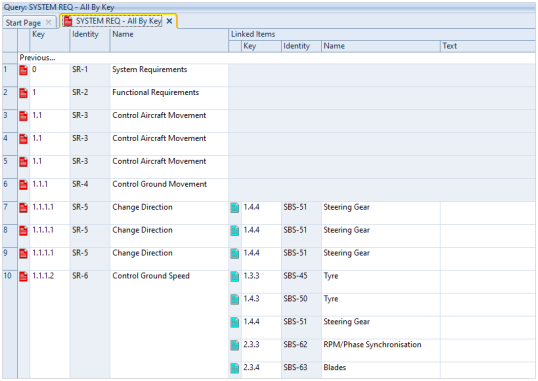The height and width of the screenshot is (381, 538).
Task: Click the SBS-62 linked identity cell
Action: 301,350
